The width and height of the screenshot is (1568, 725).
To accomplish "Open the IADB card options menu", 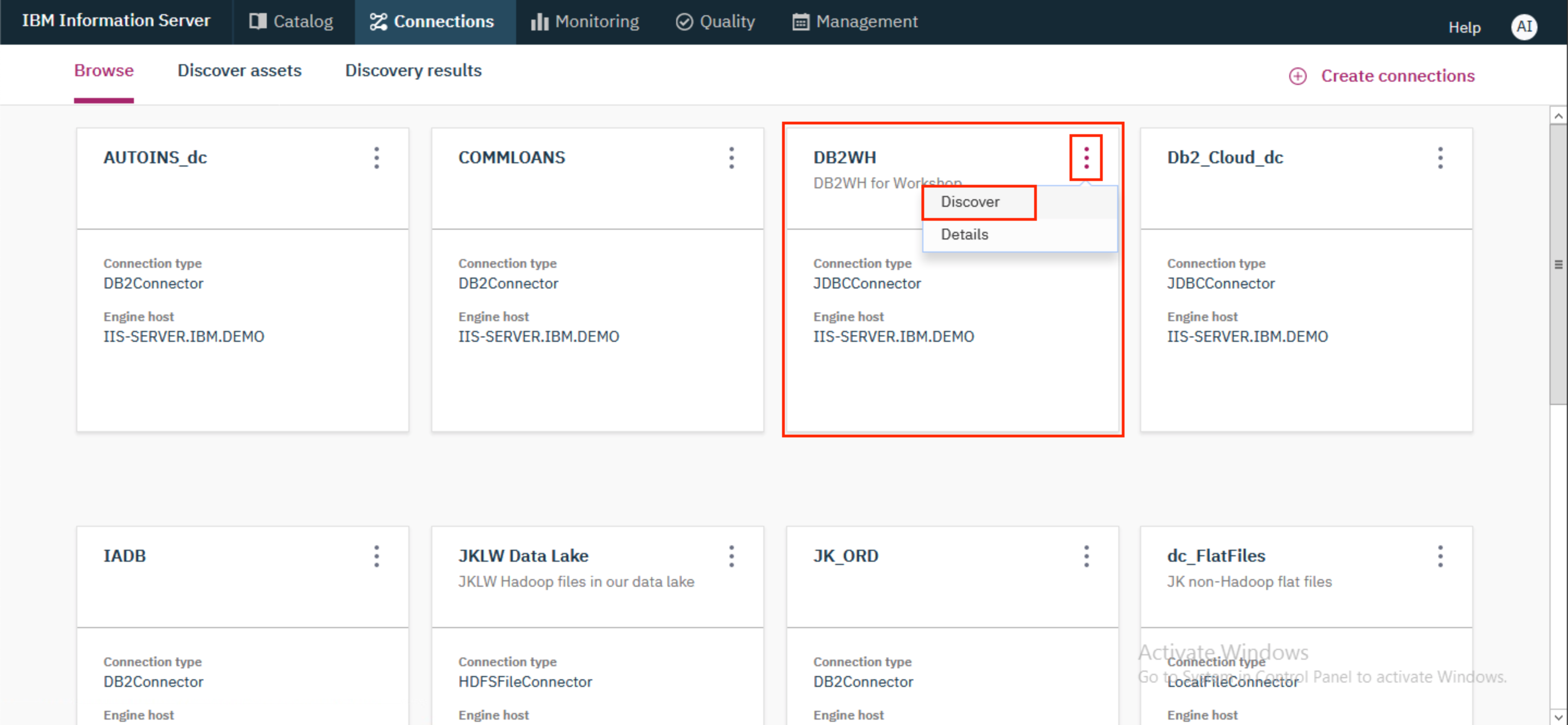I will pos(377,556).
